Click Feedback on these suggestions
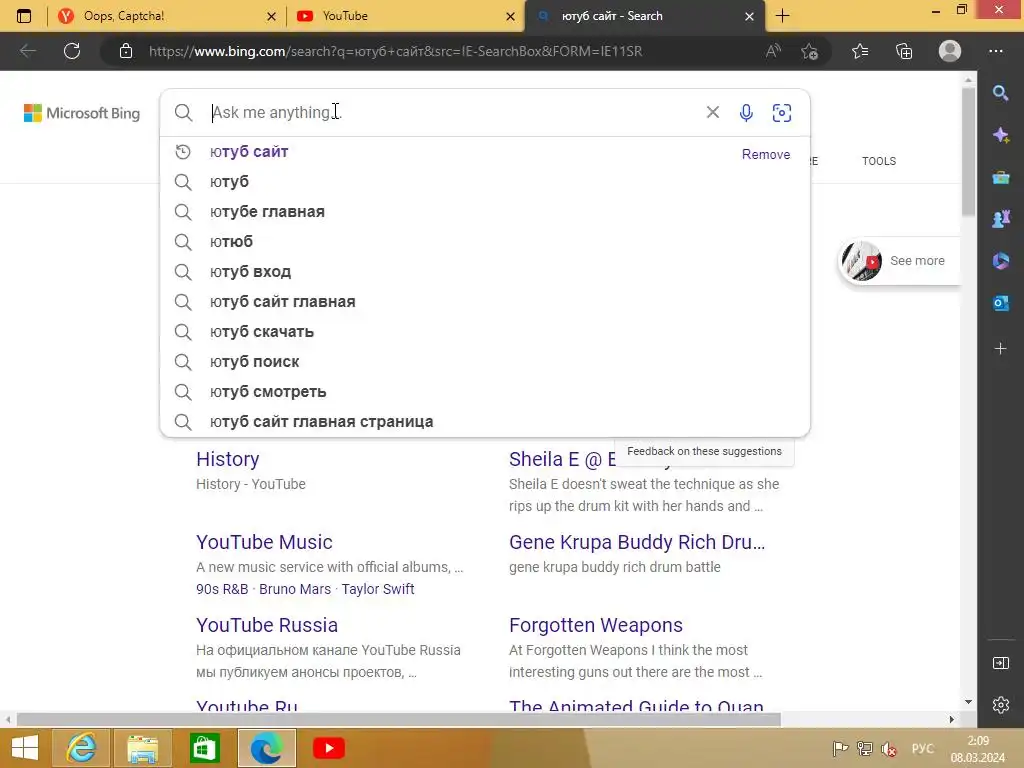Image resolution: width=1024 pixels, height=768 pixels. tap(704, 451)
